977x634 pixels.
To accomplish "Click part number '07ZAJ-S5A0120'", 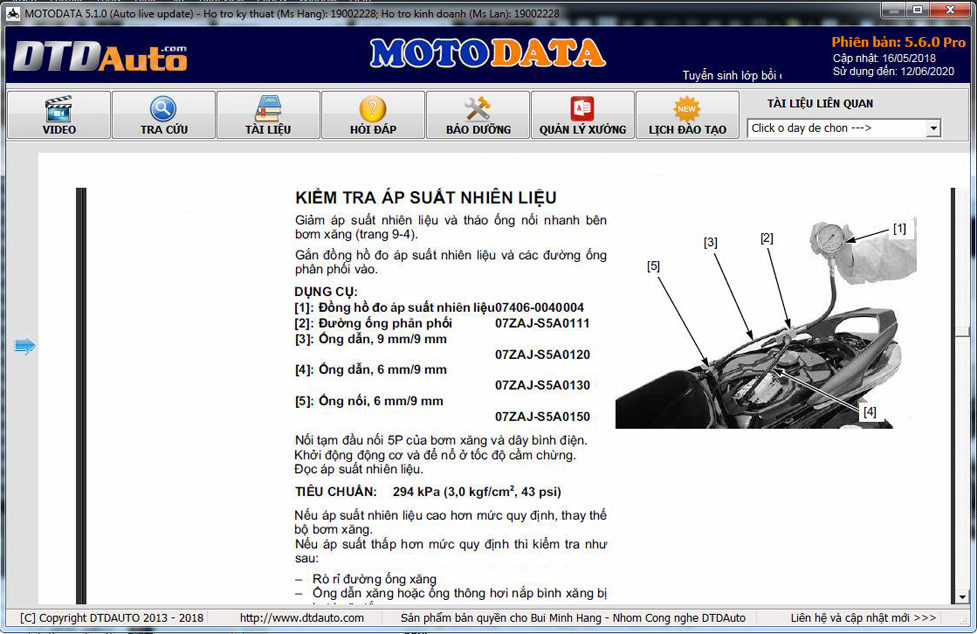I will pos(542,354).
